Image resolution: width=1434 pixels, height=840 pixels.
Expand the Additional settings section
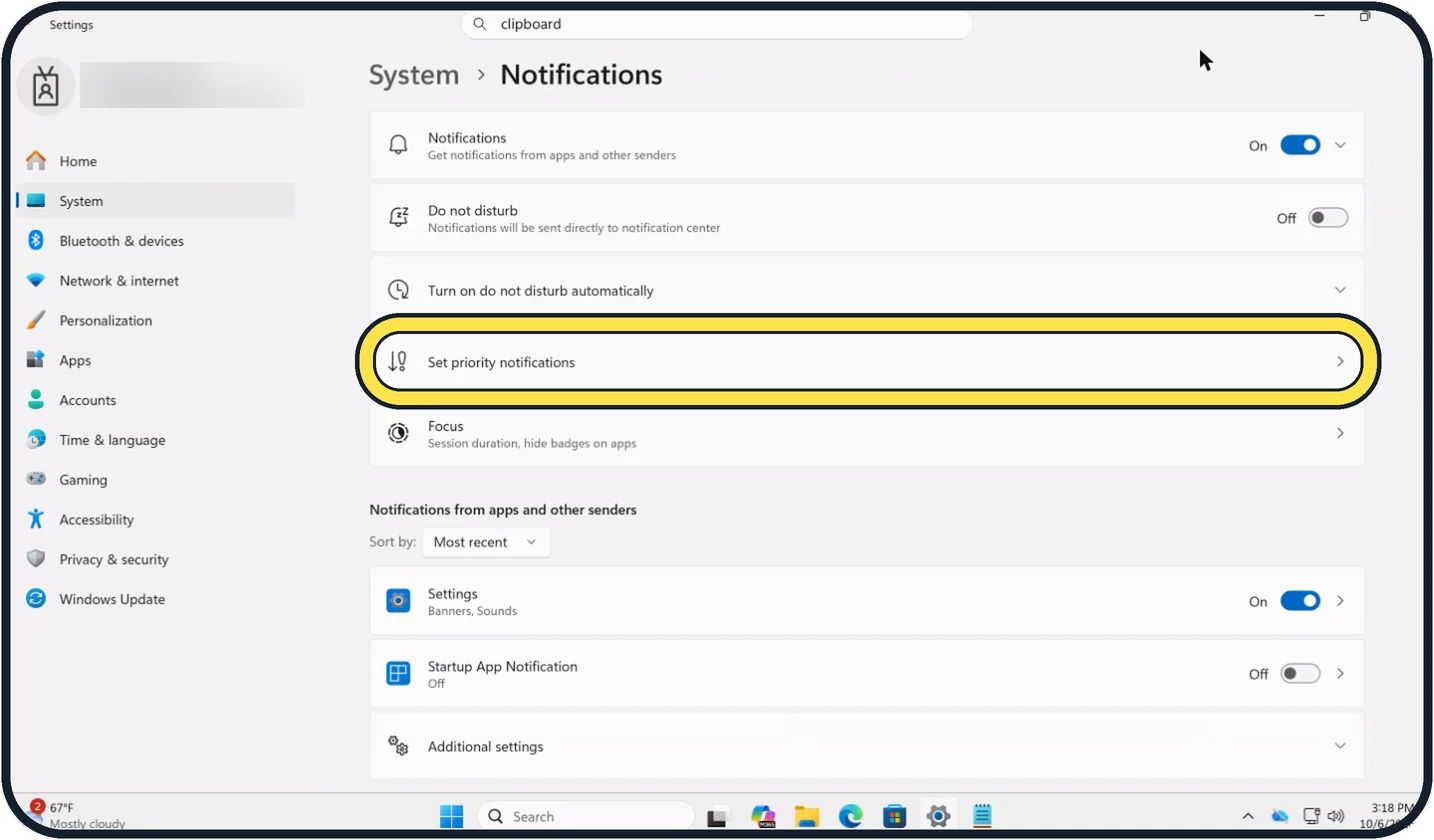tap(1341, 746)
